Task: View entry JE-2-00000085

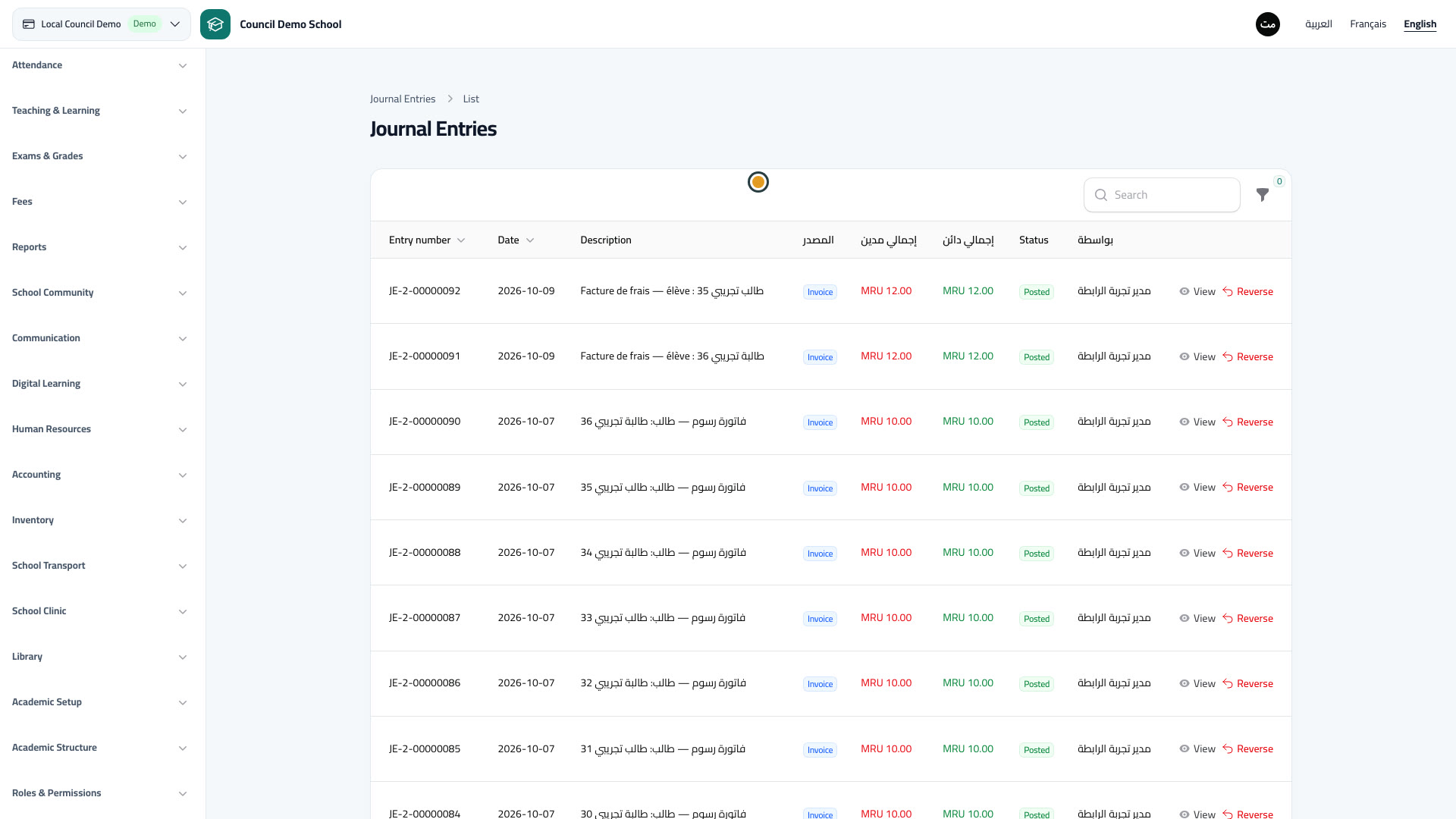Action: click(x=1197, y=748)
